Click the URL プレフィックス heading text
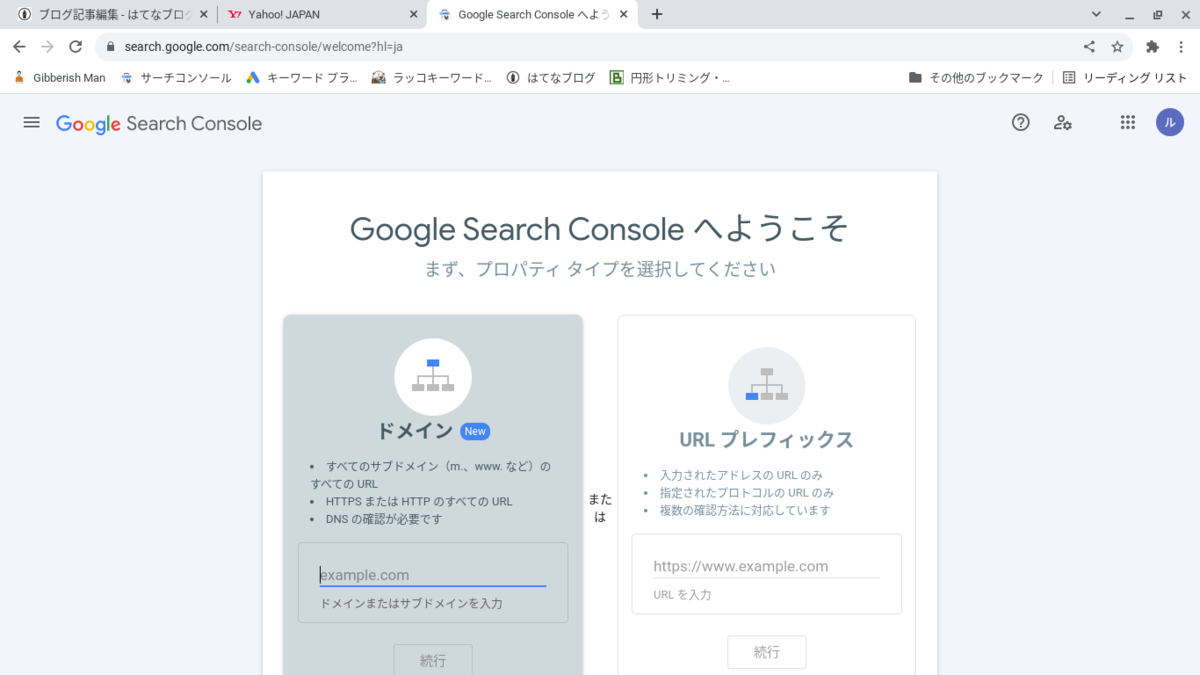The height and width of the screenshot is (675, 1200). coord(766,439)
